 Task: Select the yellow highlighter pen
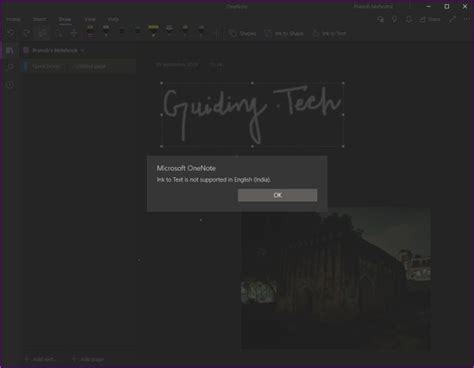click(x=153, y=30)
